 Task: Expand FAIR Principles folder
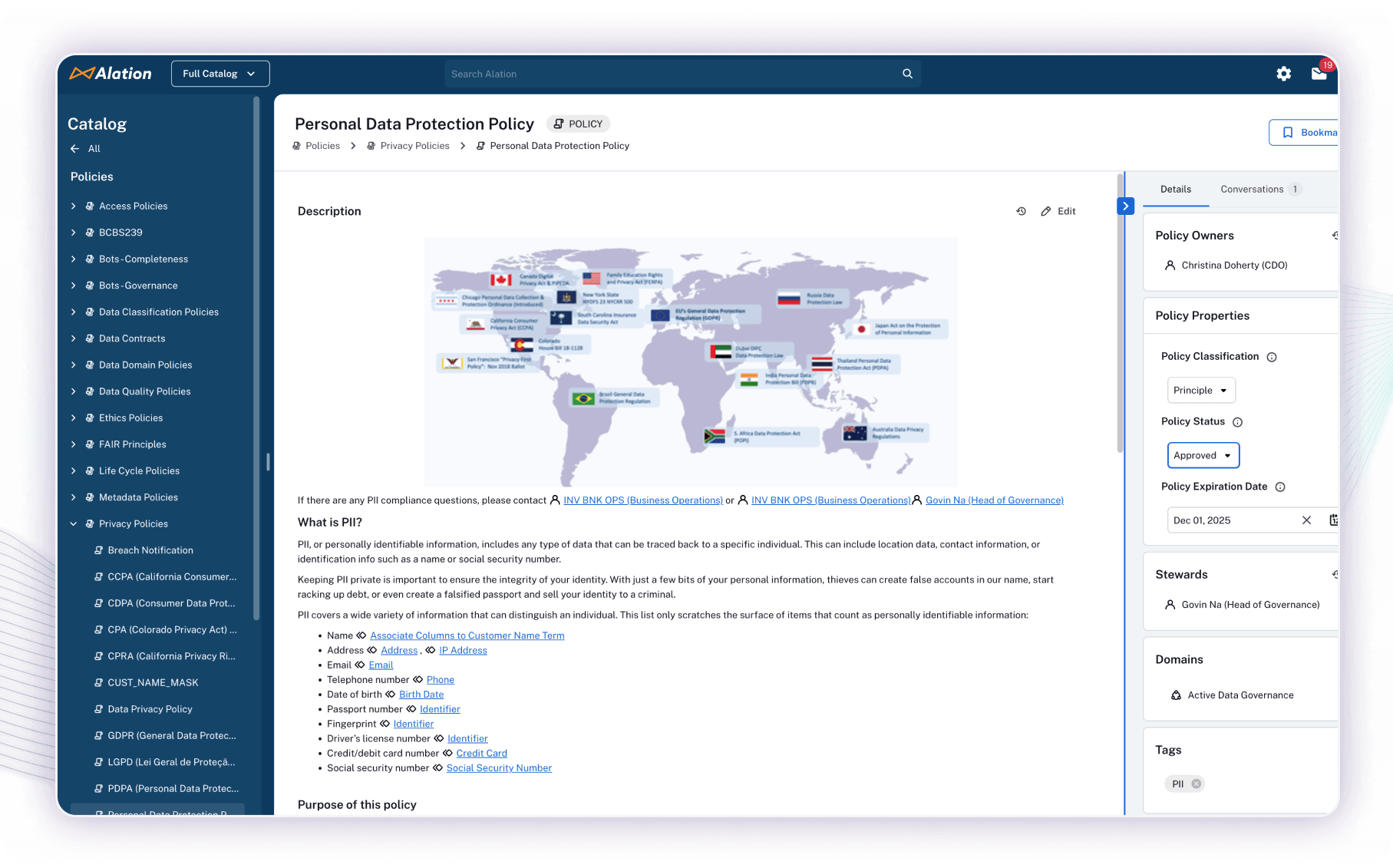pyautogui.click(x=74, y=444)
